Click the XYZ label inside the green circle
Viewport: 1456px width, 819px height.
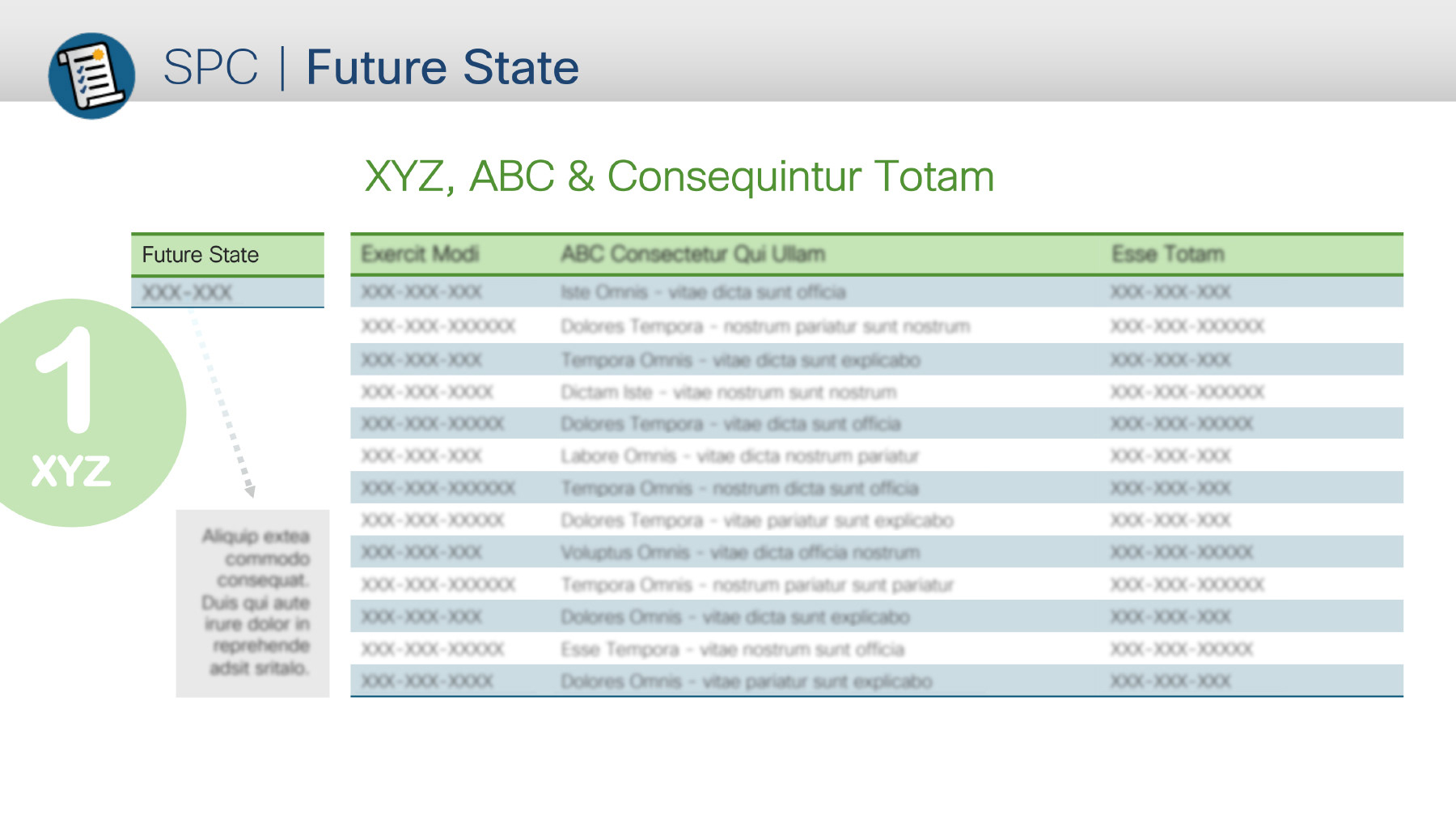tap(71, 471)
